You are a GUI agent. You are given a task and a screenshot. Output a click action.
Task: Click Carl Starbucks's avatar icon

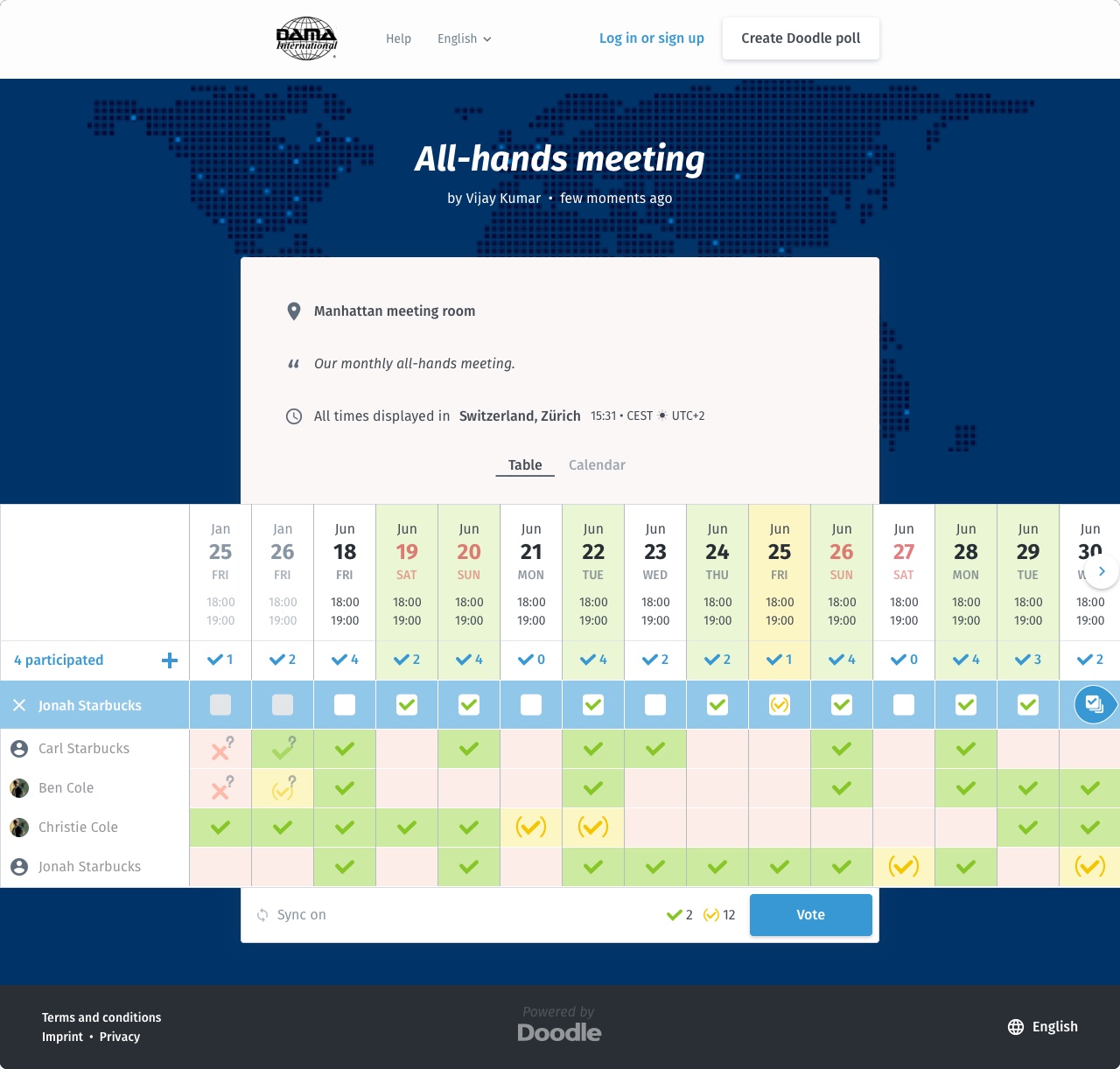[19, 749]
